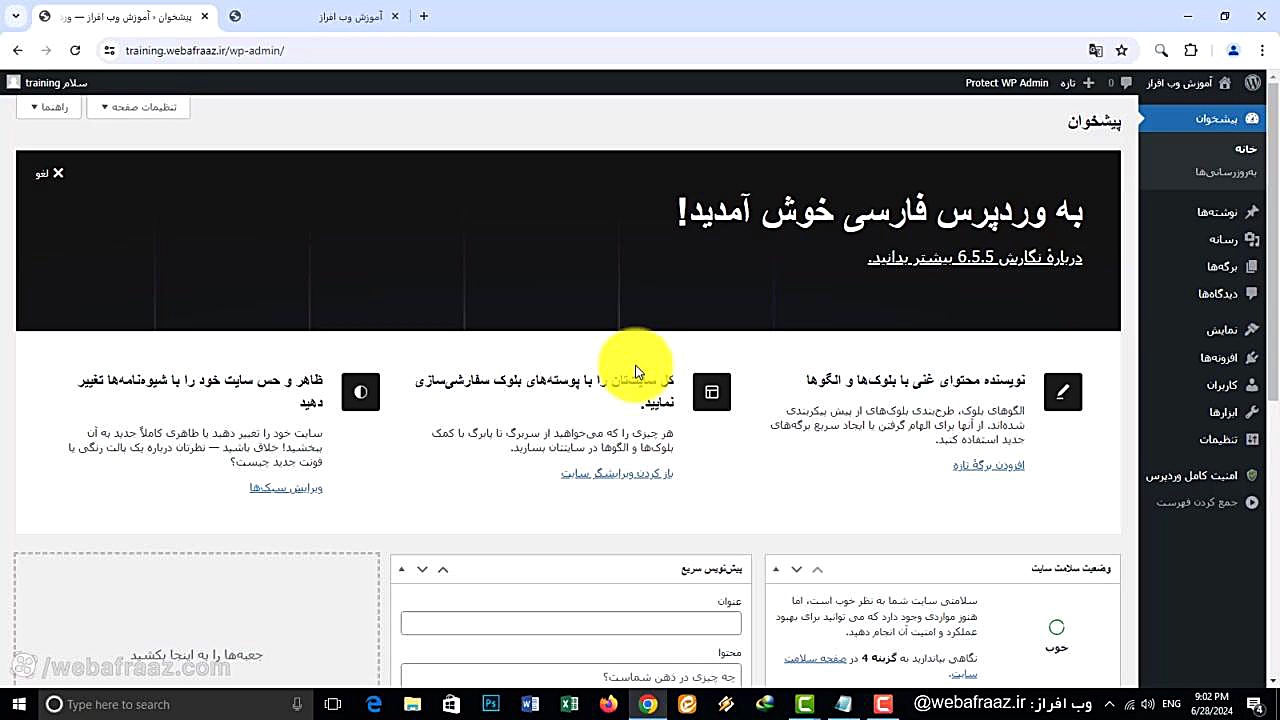Image resolution: width=1280 pixels, height=720 pixels.
Task: Click the half-circle styles icon
Action: coord(360,392)
